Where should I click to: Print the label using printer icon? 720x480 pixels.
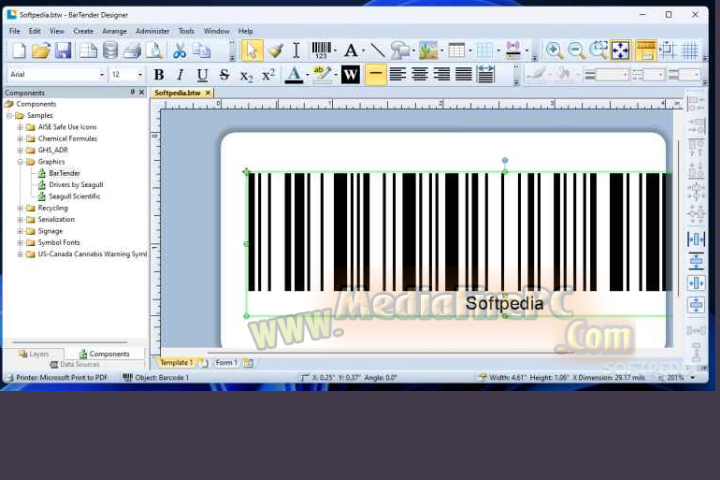pos(132,51)
